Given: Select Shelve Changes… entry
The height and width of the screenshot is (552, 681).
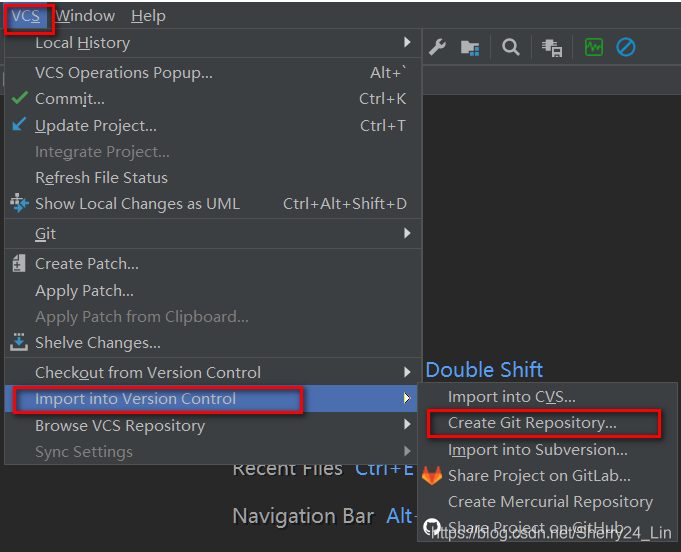Looking at the screenshot, I should 213,343.
